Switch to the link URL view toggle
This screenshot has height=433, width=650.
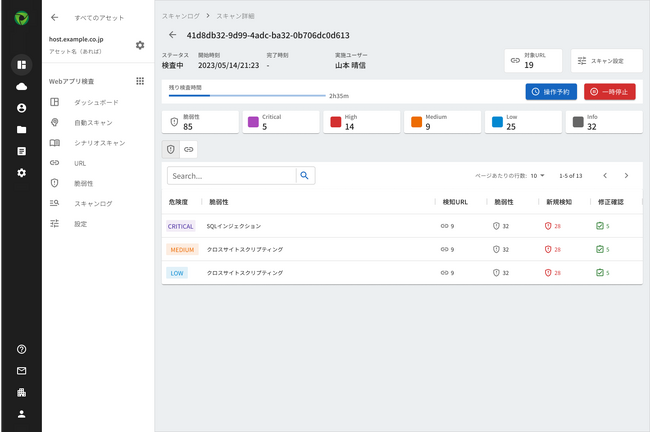point(188,149)
